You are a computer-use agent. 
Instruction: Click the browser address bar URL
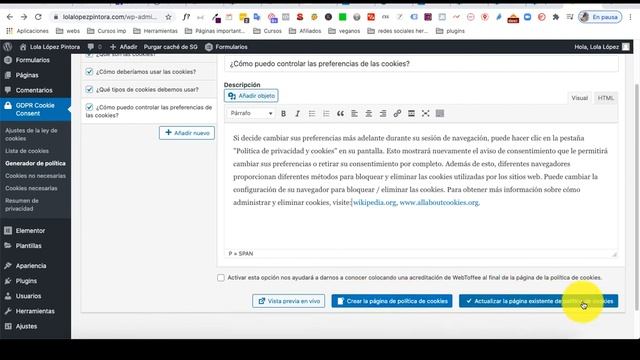(x=109, y=17)
